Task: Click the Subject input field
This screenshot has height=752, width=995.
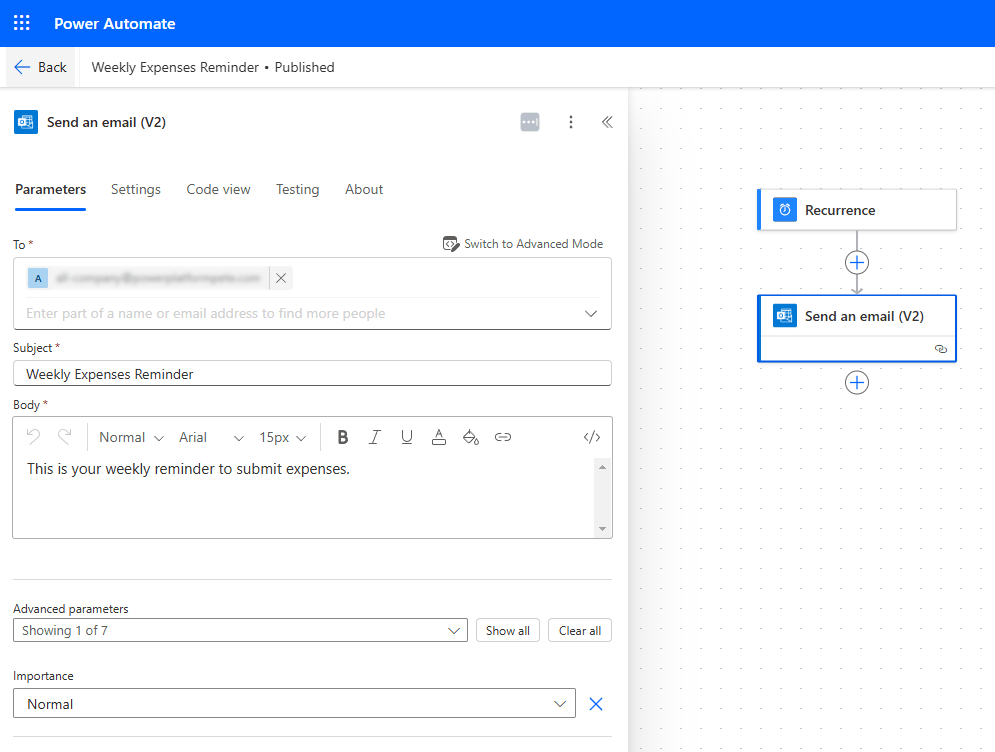Action: pyautogui.click(x=312, y=374)
